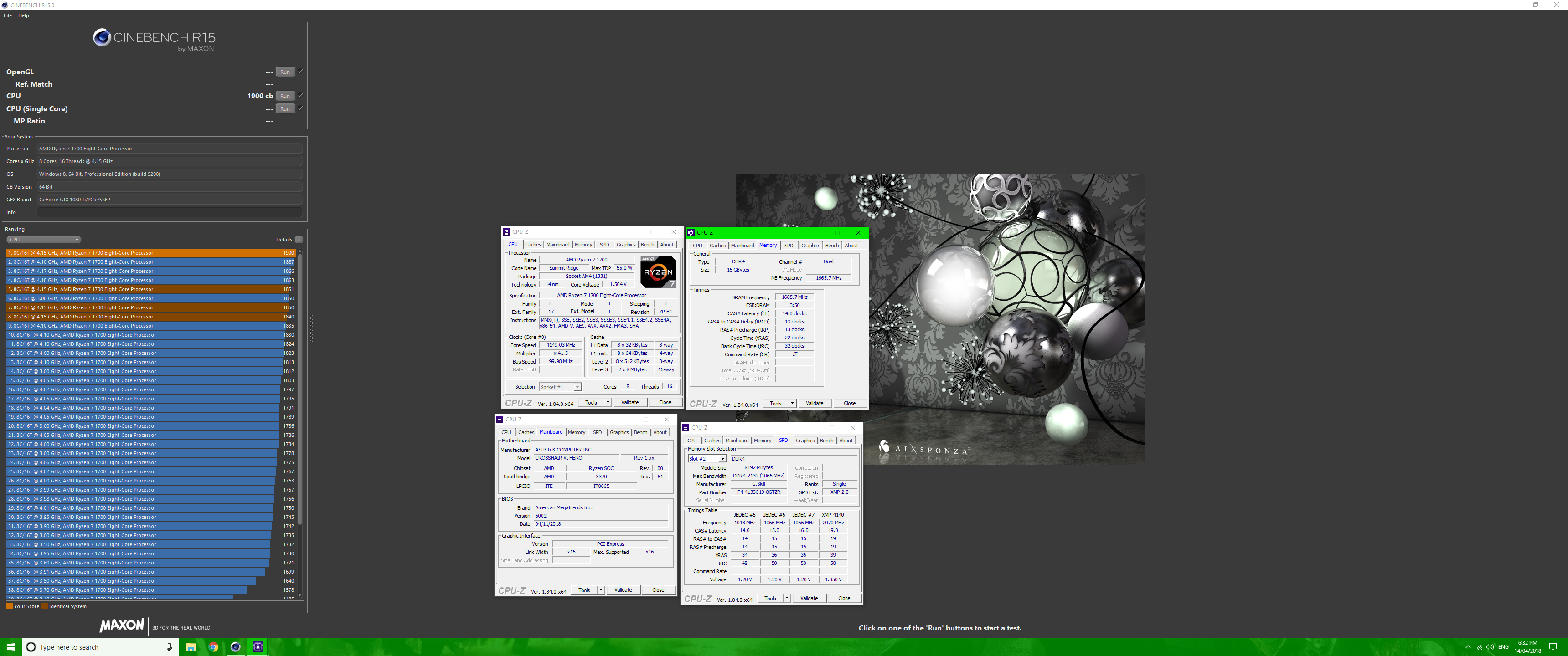This screenshot has height=656, width=1568.
Task: Toggle the CPU (Single Core) test checkmark
Action: 300,108
